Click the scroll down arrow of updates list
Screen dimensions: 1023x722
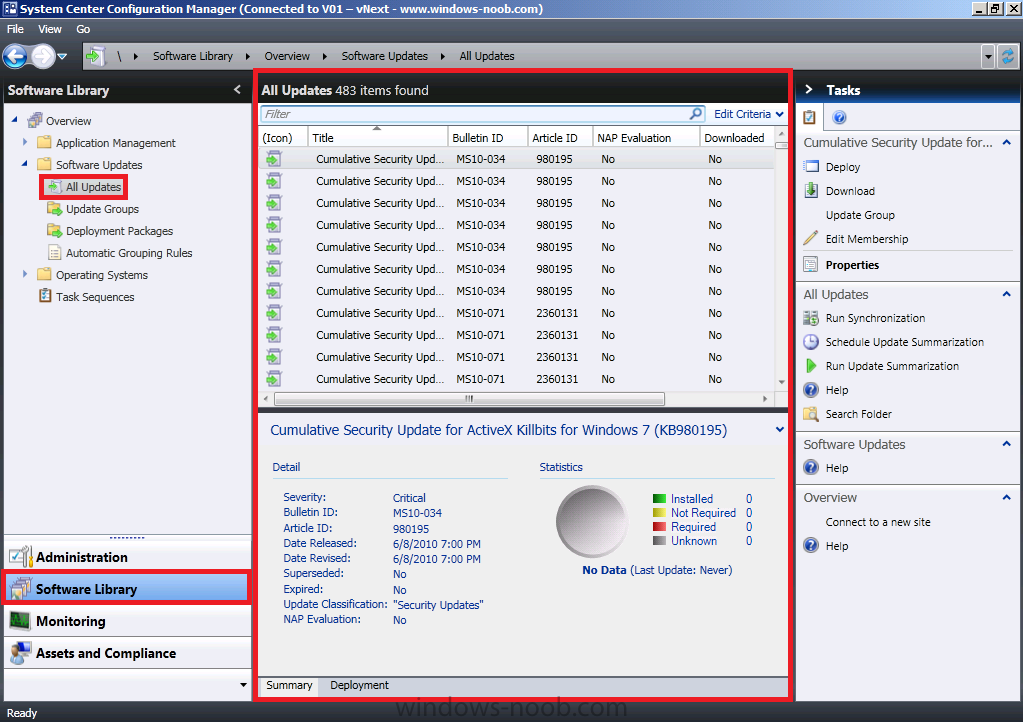click(x=781, y=382)
